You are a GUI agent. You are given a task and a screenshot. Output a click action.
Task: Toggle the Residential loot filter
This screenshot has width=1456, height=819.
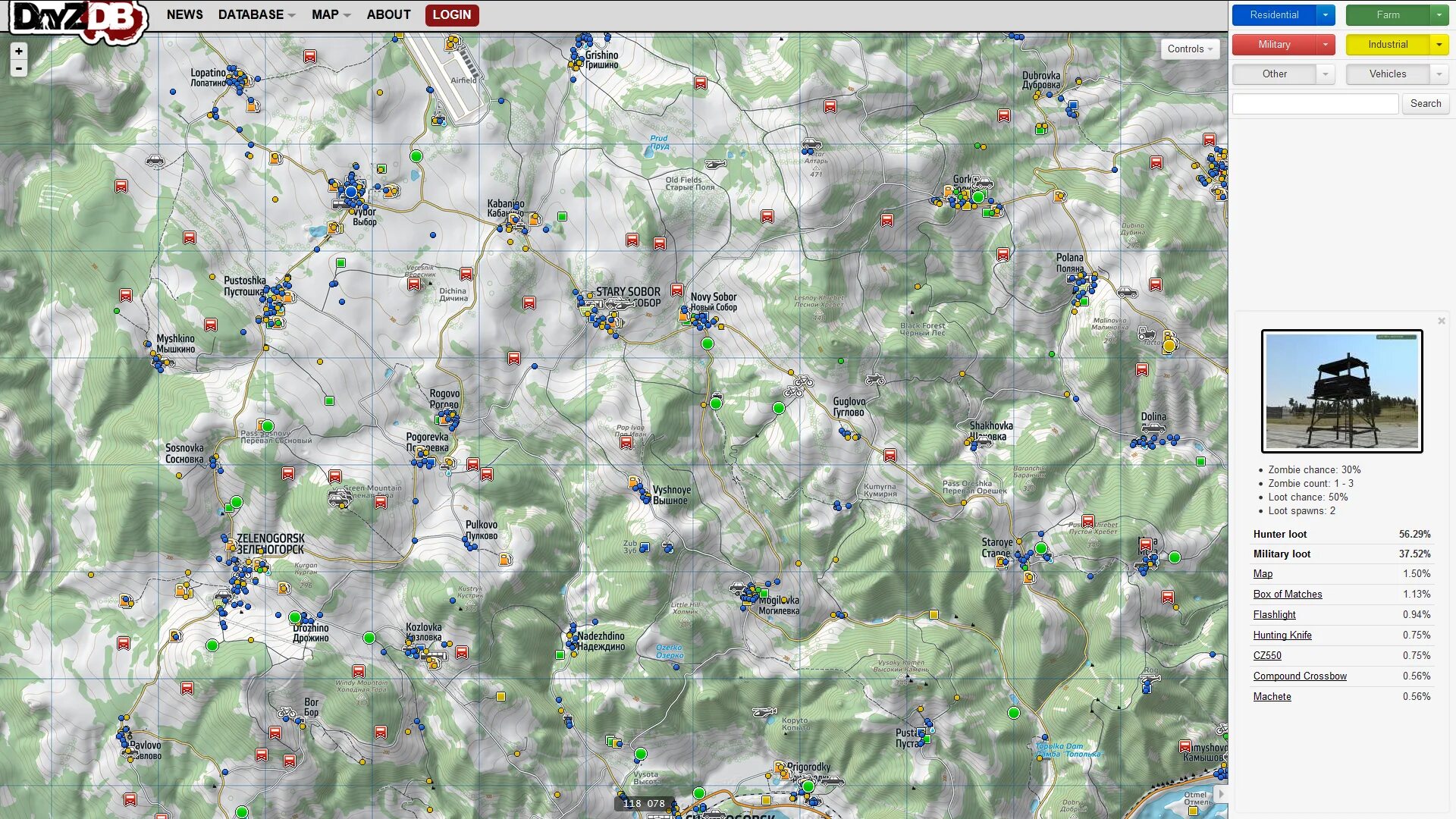(1274, 14)
